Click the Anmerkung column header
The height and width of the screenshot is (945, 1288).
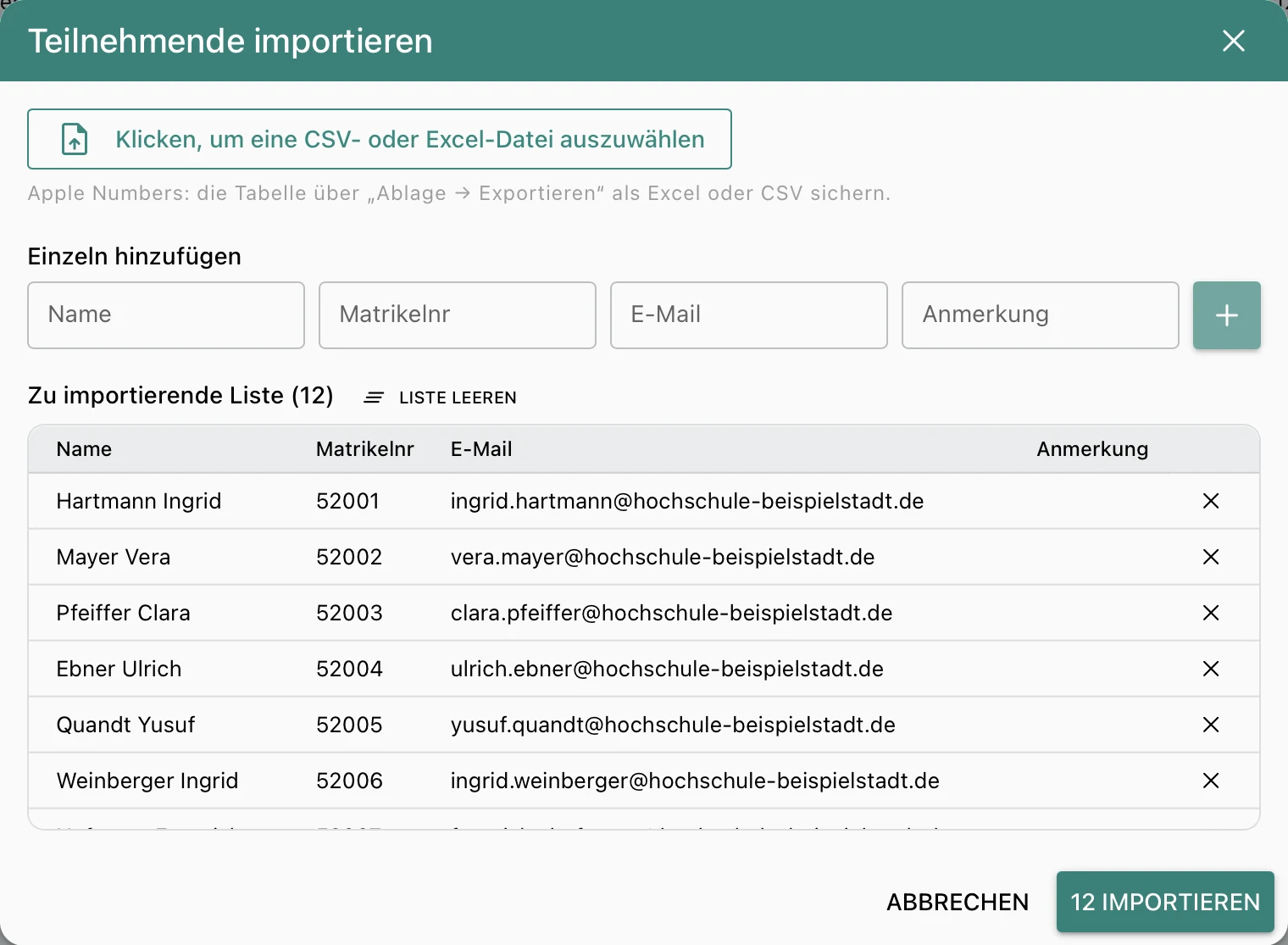1092,449
